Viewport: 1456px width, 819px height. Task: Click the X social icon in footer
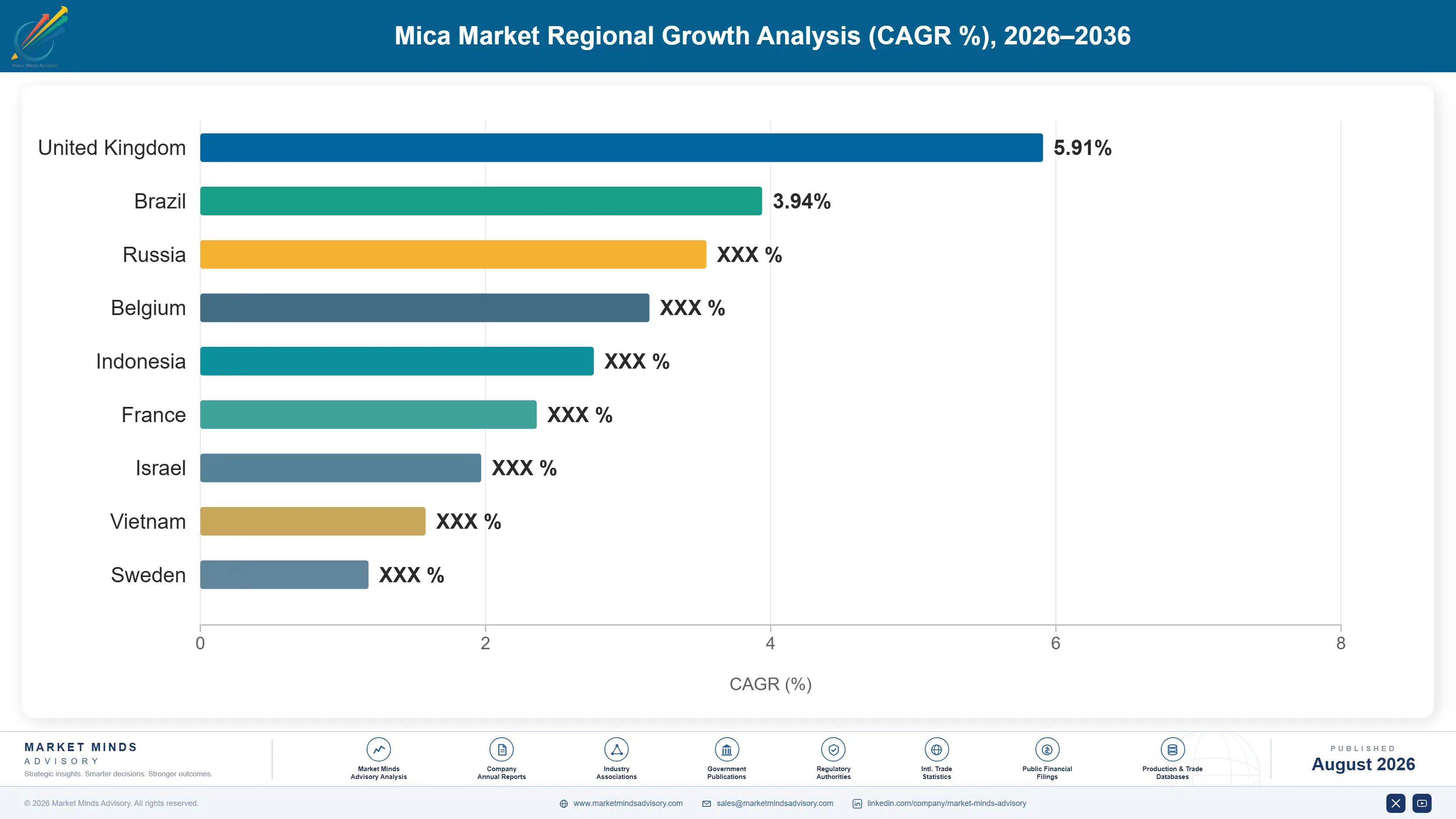[x=1395, y=803]
